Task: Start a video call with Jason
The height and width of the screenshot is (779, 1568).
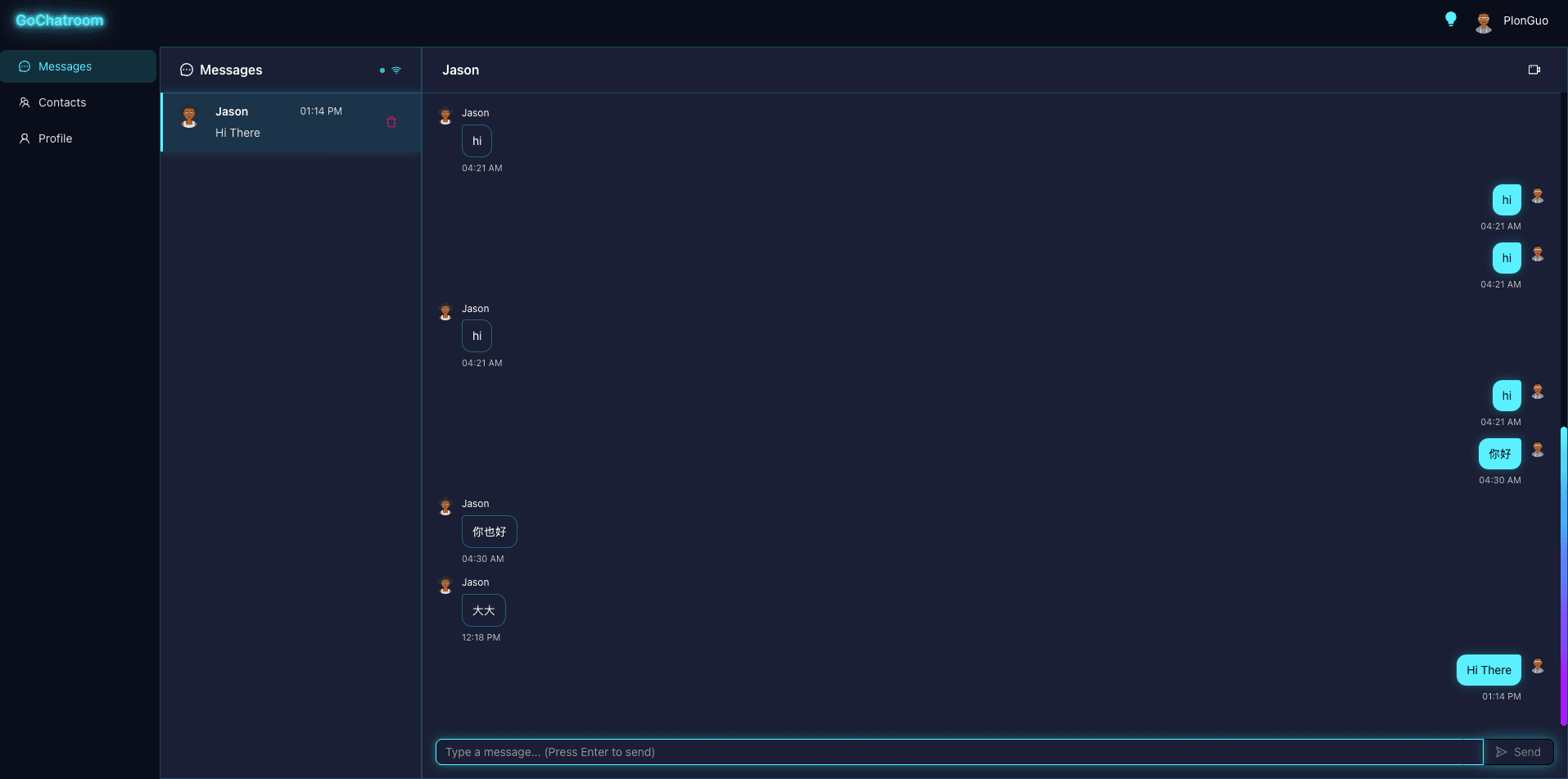Action: tap(1534, 70)
